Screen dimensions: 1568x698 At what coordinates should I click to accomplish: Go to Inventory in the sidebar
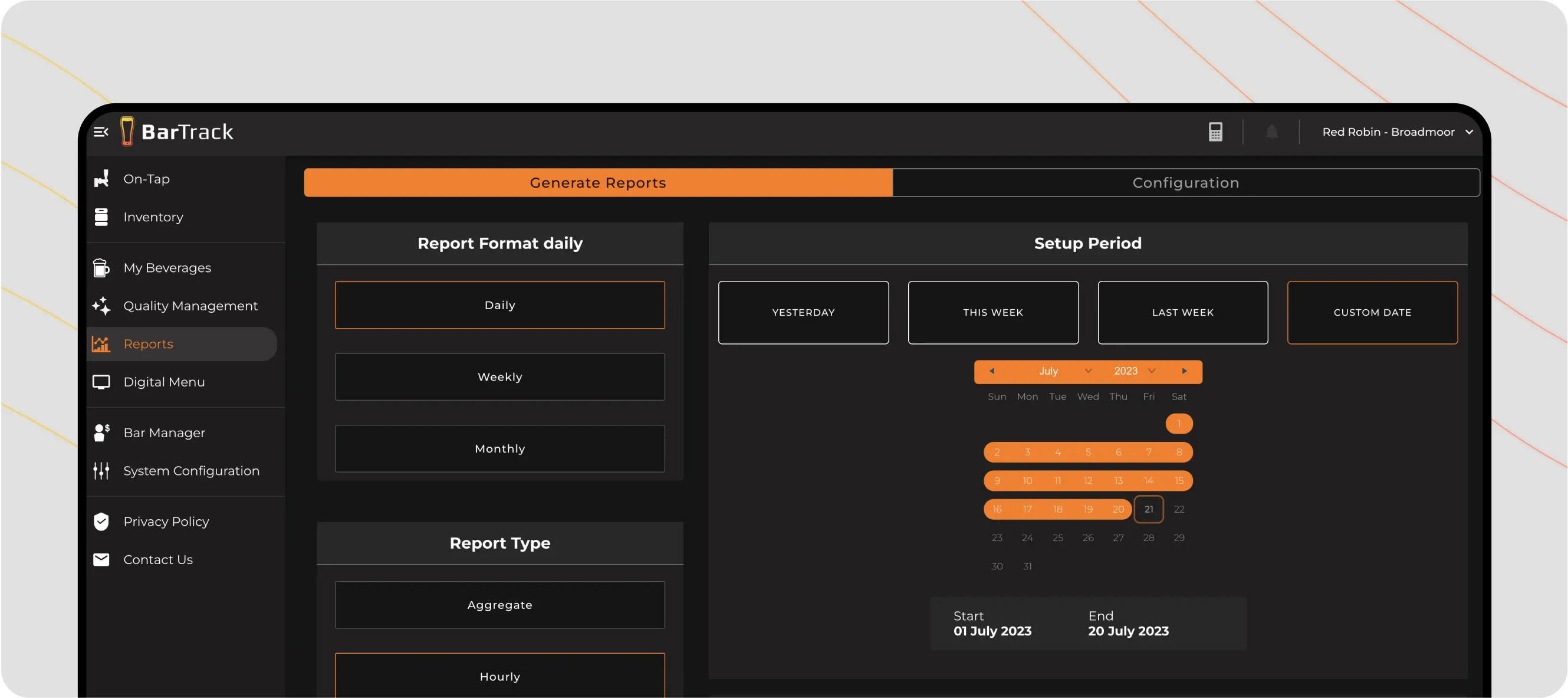[x=153, y=217]
